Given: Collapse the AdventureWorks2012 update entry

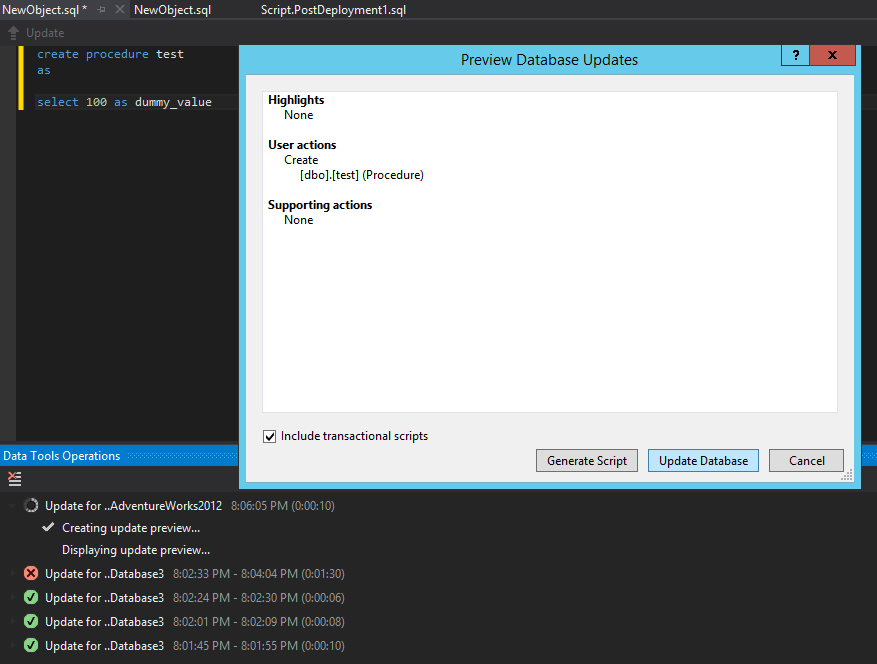Looking at the screenshot, I should [11, 506].
